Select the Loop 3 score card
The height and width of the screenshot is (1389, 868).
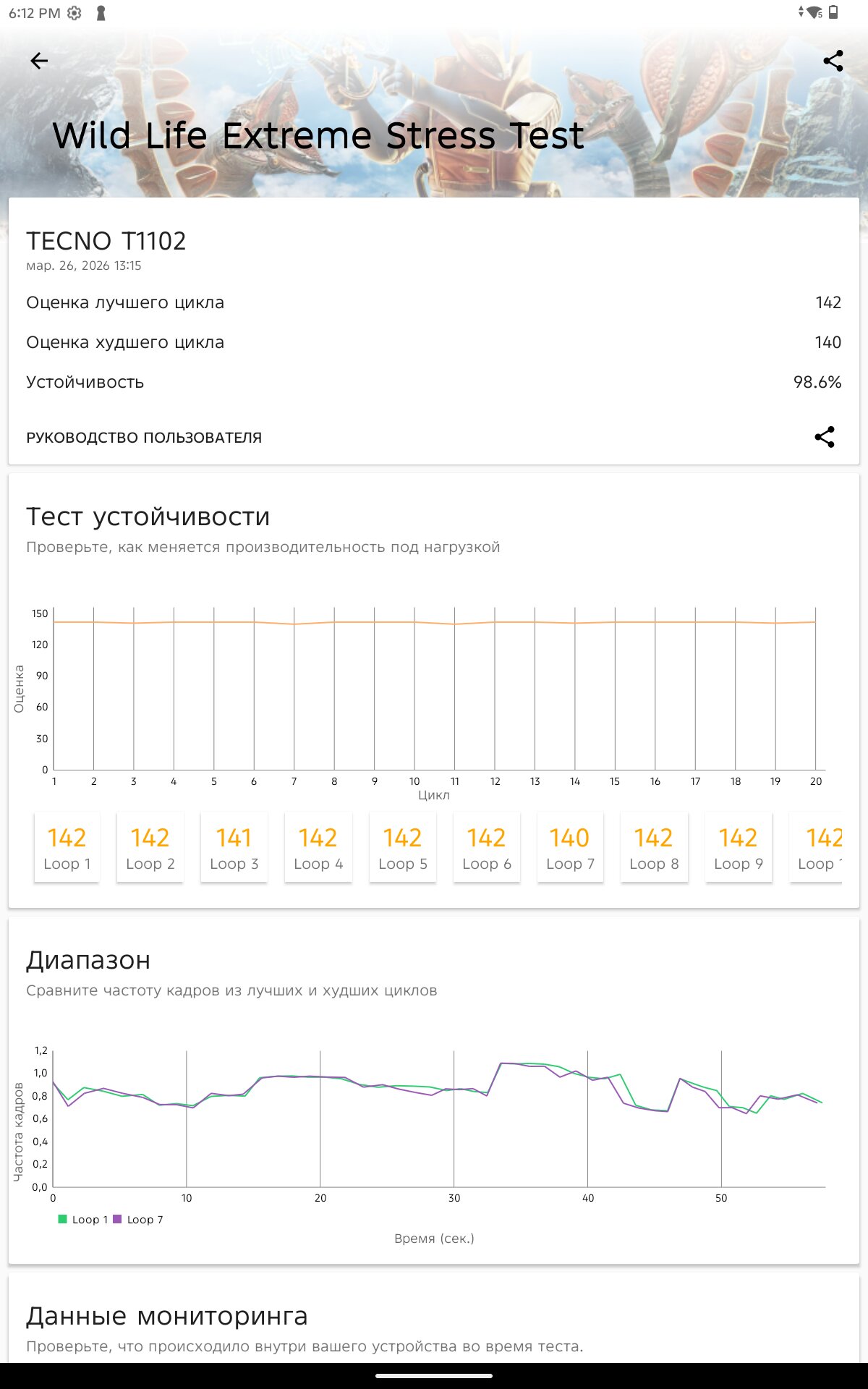point(234,847)
